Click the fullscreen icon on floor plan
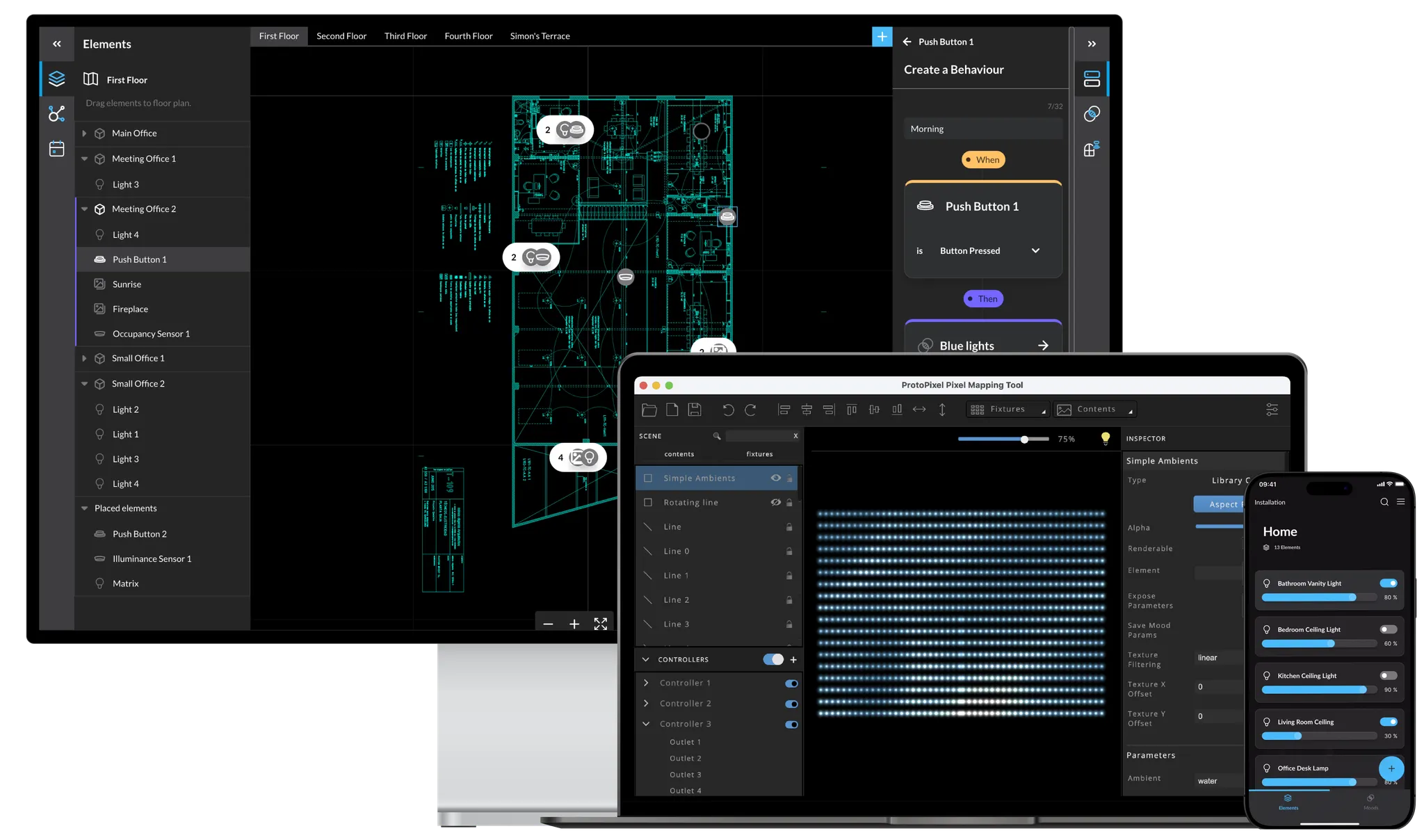 point(601,624)
